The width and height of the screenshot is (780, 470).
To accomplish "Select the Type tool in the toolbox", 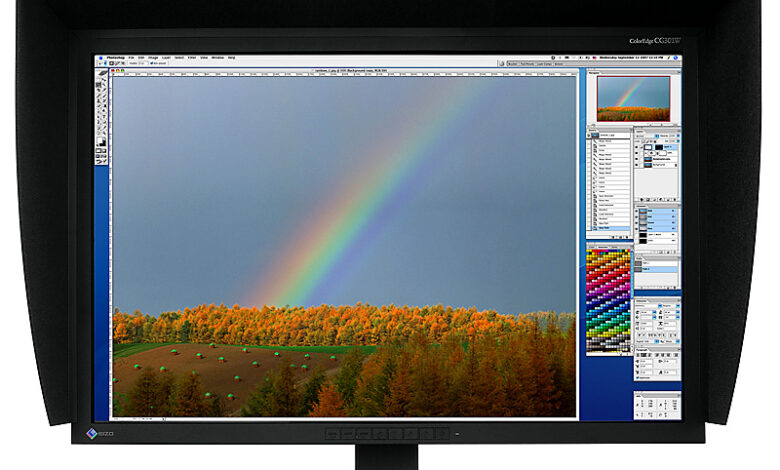I will [104, 116].
